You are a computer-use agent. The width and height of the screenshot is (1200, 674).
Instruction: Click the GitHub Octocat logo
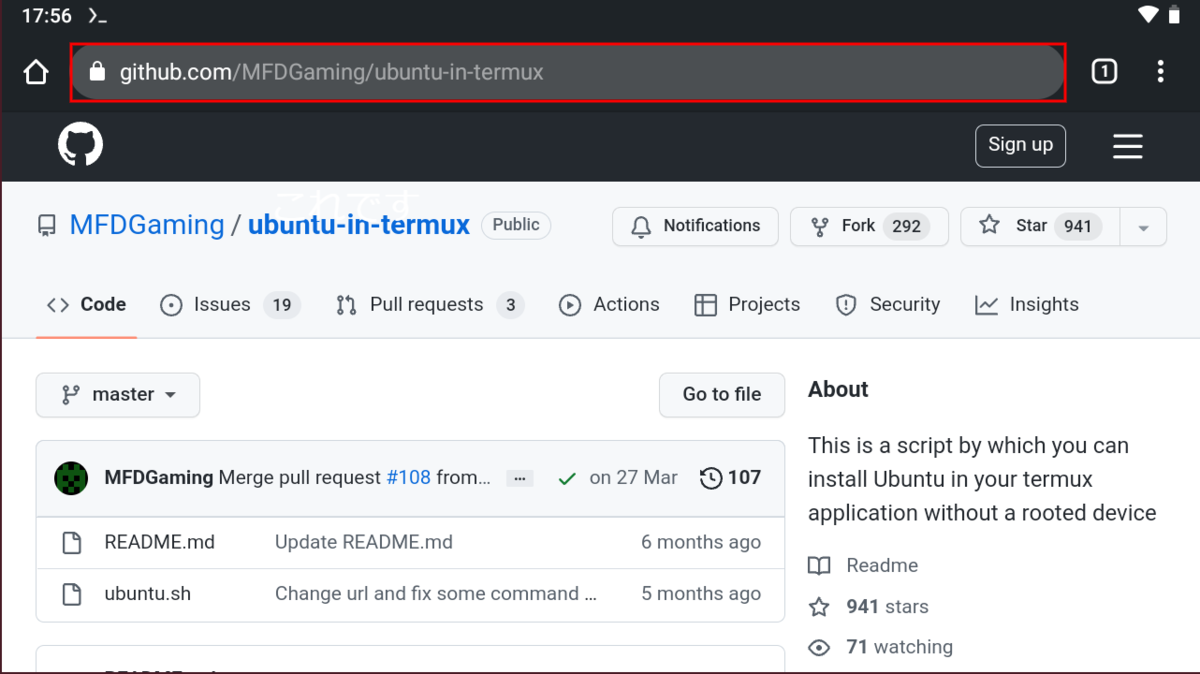80,145
